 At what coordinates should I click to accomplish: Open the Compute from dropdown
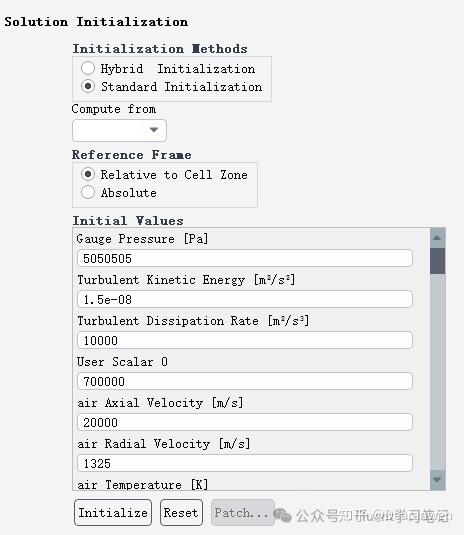[119, 130]
